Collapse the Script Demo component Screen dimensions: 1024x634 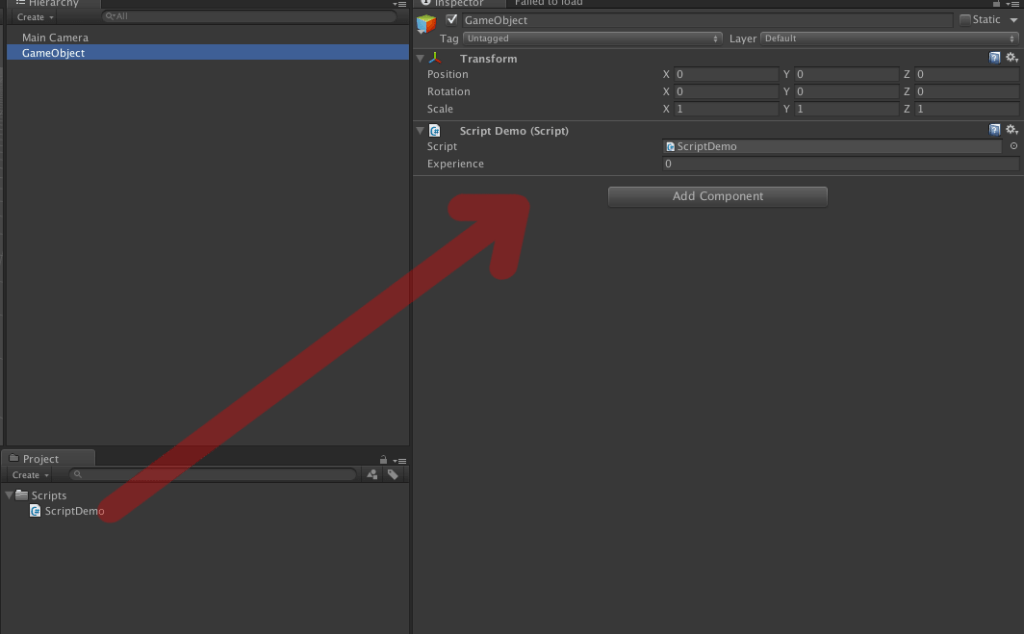click(421, 131)
